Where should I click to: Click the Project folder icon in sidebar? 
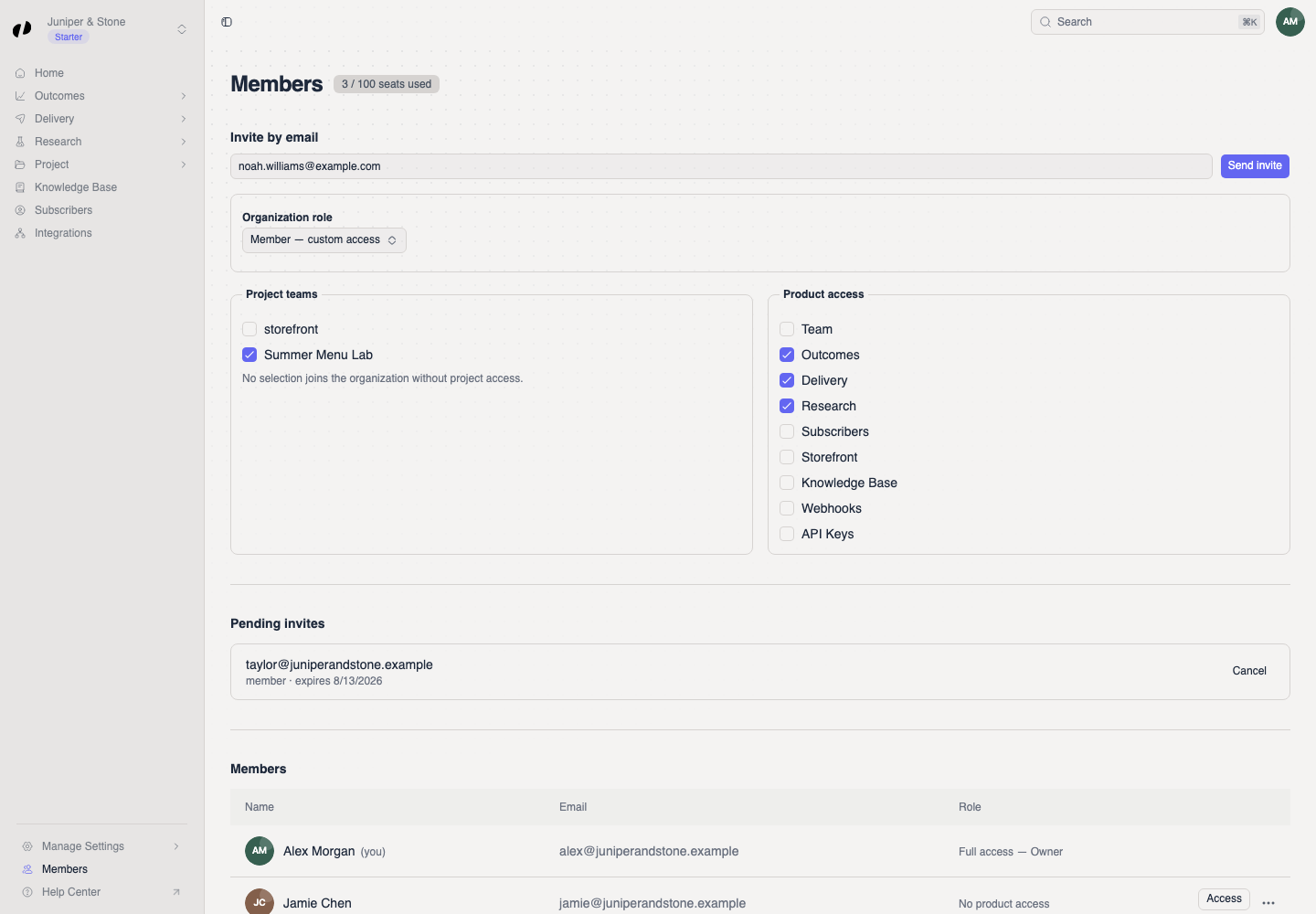point(20,165)
